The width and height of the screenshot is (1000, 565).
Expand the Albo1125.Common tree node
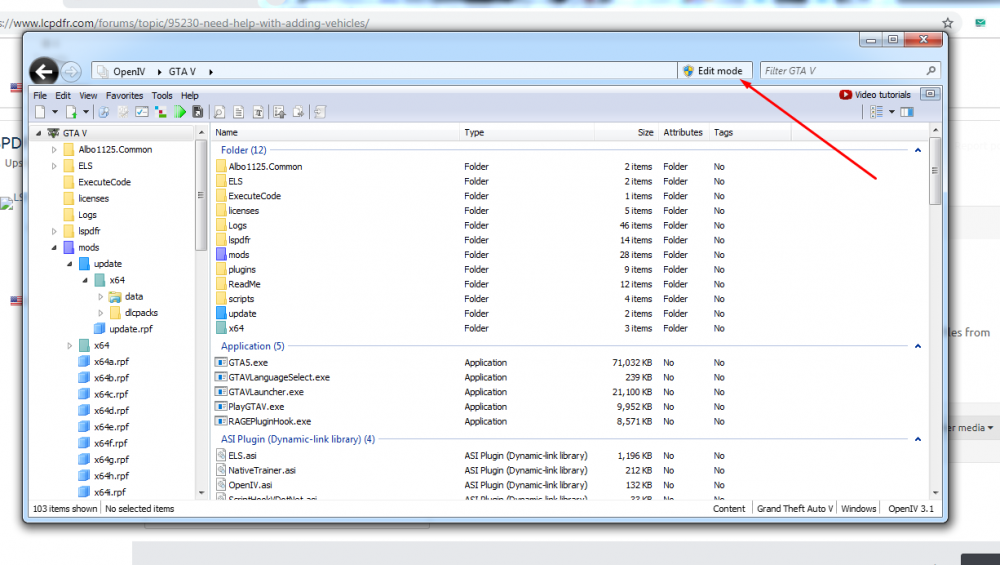(54, 149)
